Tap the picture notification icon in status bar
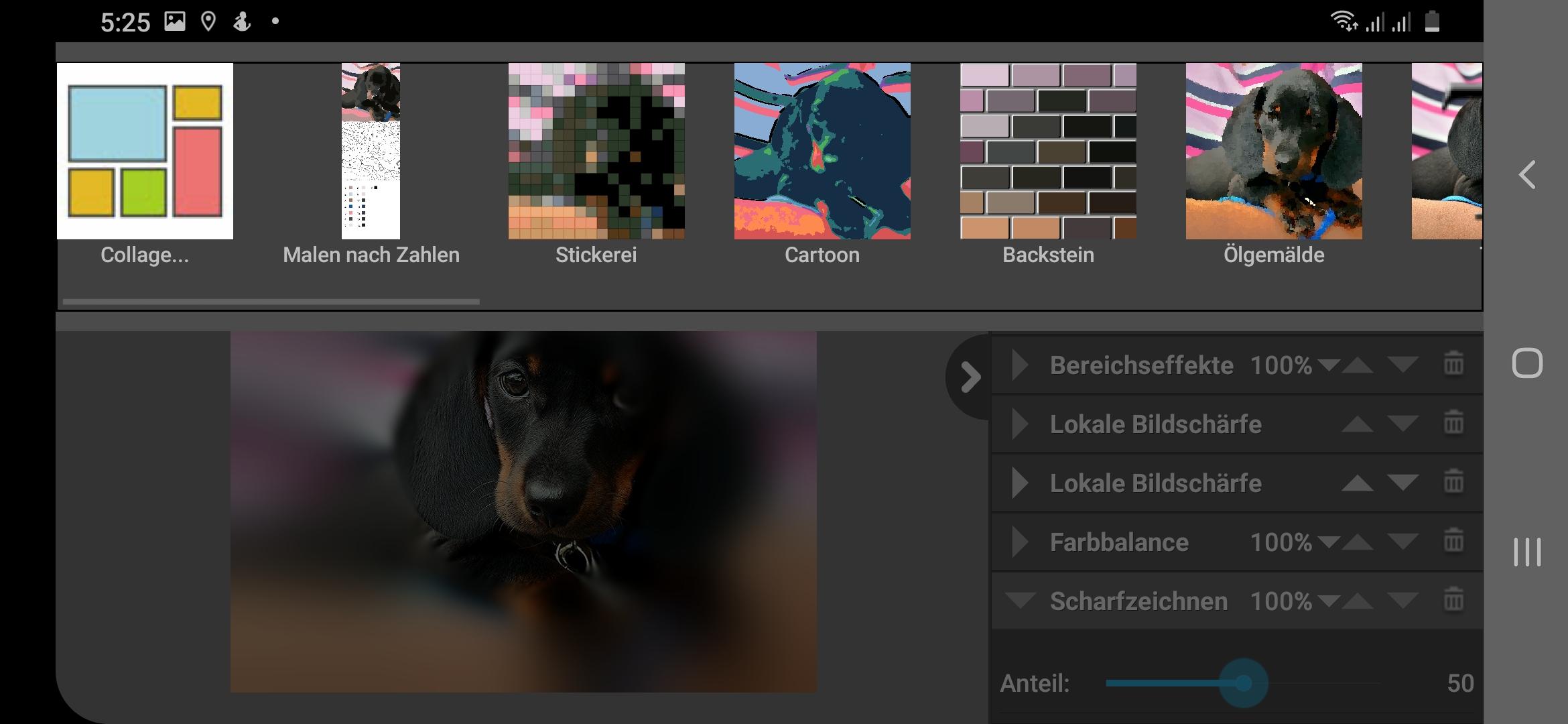This screenshot has width=1568, height=724. coord(175,21)
